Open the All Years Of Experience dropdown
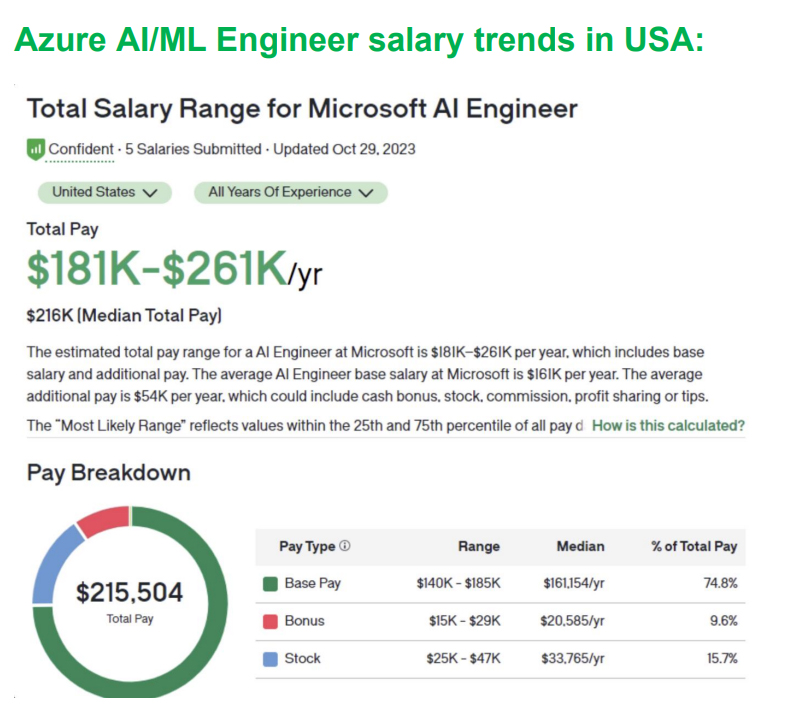This screenshot has width=800, height=712. click(x=290, y=192)
